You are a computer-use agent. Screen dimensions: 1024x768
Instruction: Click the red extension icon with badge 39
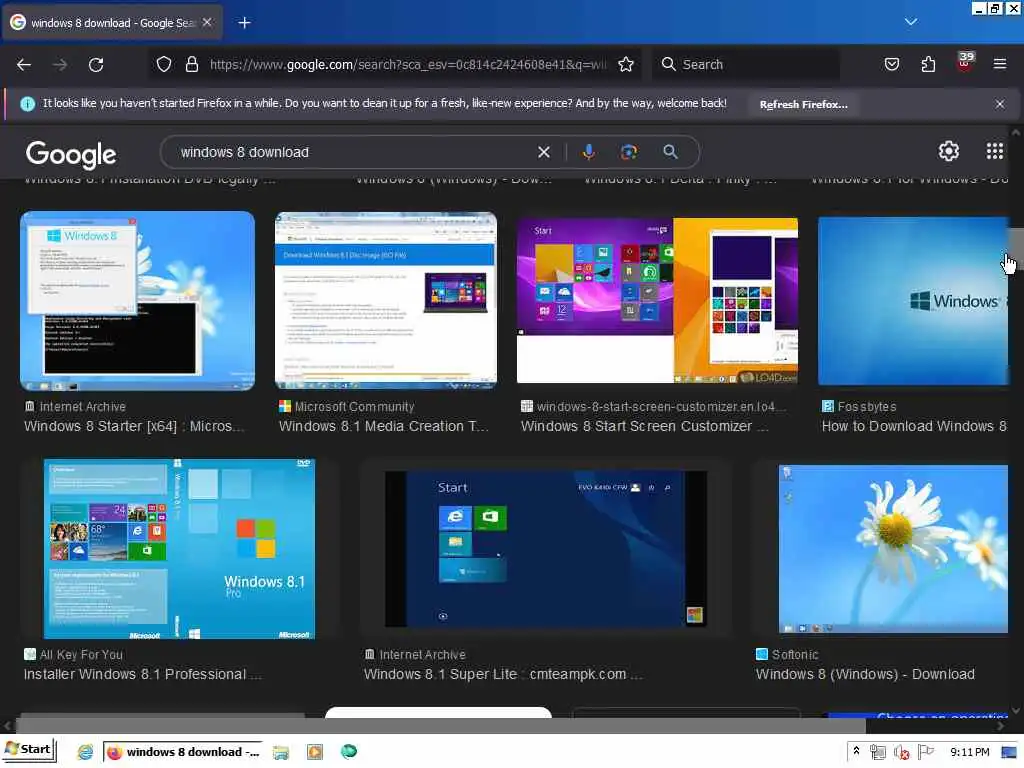[x=965, y=62]
